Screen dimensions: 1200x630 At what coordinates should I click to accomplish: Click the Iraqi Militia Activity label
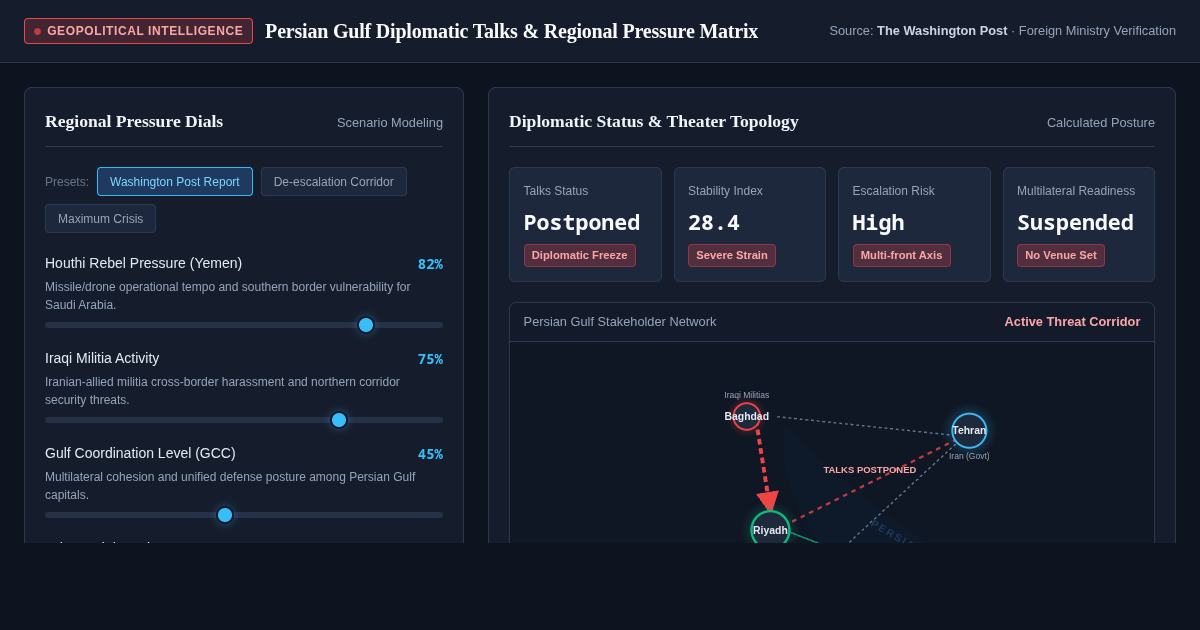[x=102, y=358]
